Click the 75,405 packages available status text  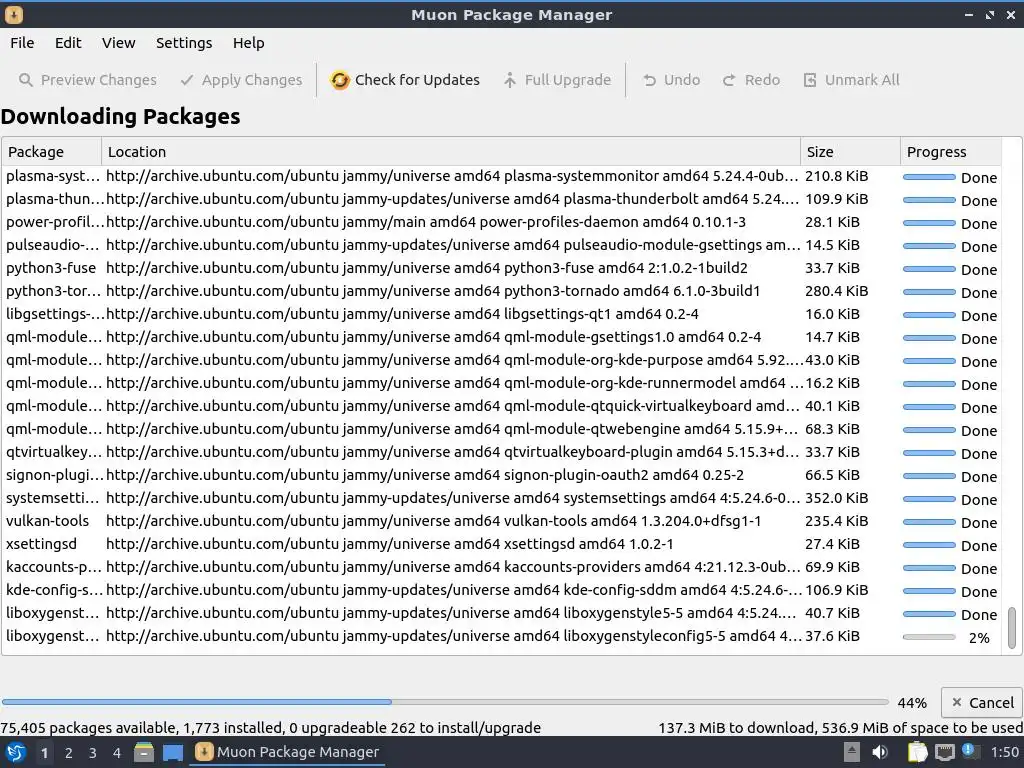270,728
